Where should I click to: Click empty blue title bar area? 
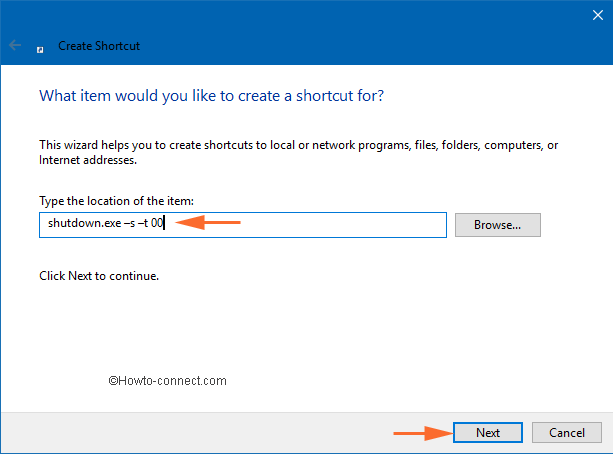(352, 31)
